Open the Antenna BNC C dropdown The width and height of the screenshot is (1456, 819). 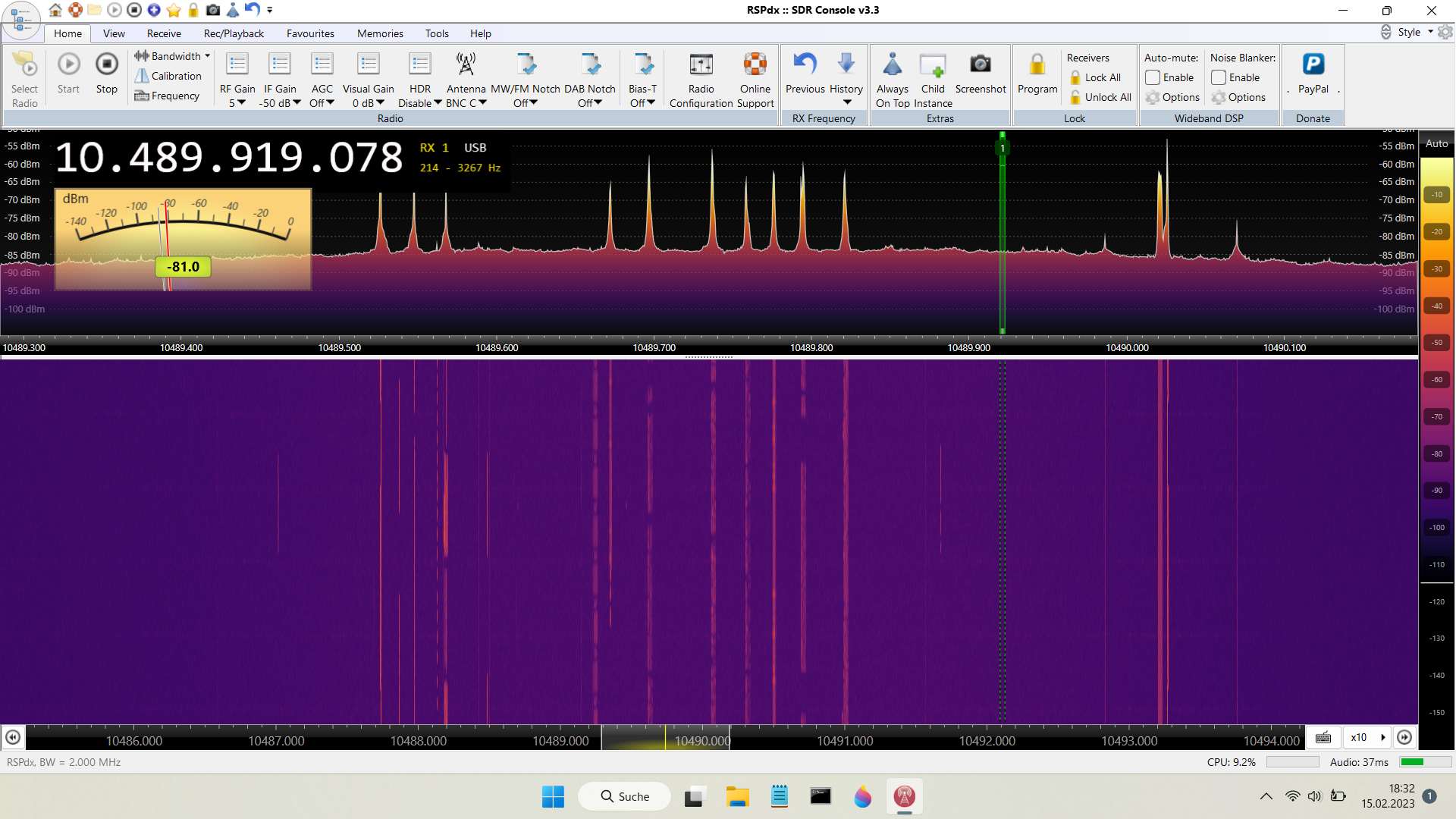(466, 103)
